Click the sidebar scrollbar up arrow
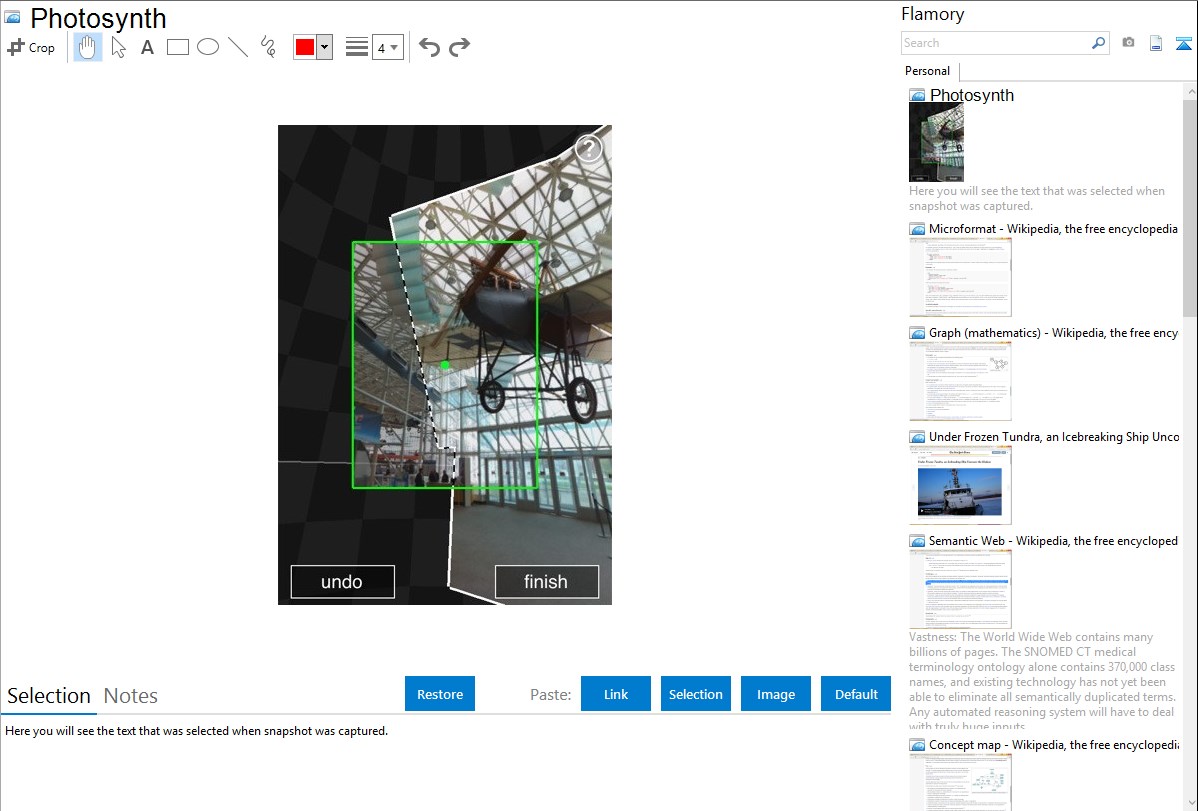Screen dimensions: 1198x811 1190,91
